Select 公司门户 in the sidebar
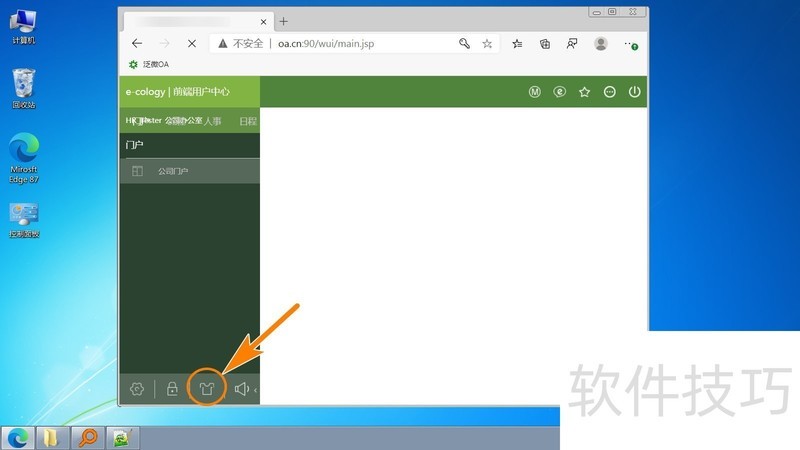 [189, 171]
